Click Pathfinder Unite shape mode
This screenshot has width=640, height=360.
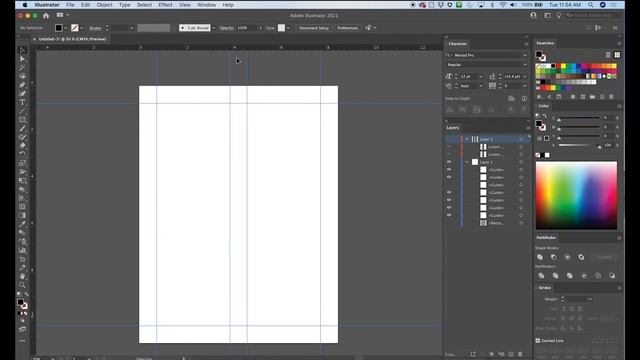pos(540,257)
